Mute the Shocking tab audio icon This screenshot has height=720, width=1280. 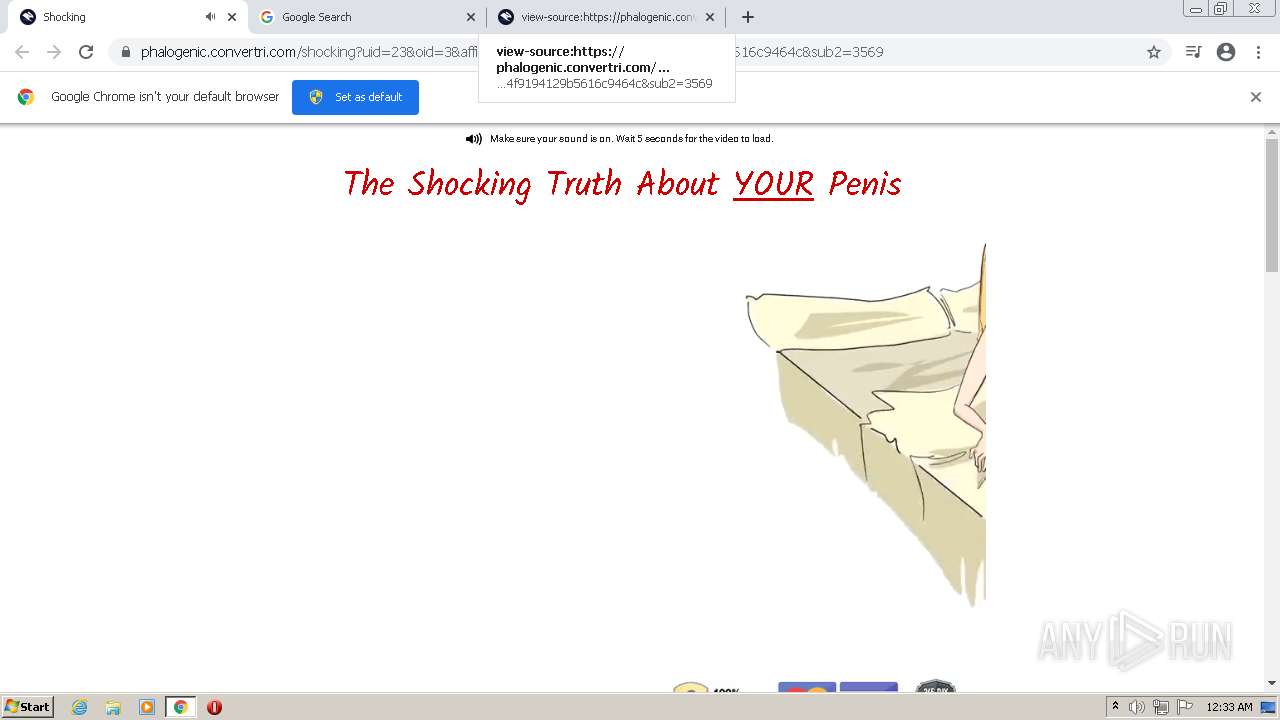(x=210, y=17)
